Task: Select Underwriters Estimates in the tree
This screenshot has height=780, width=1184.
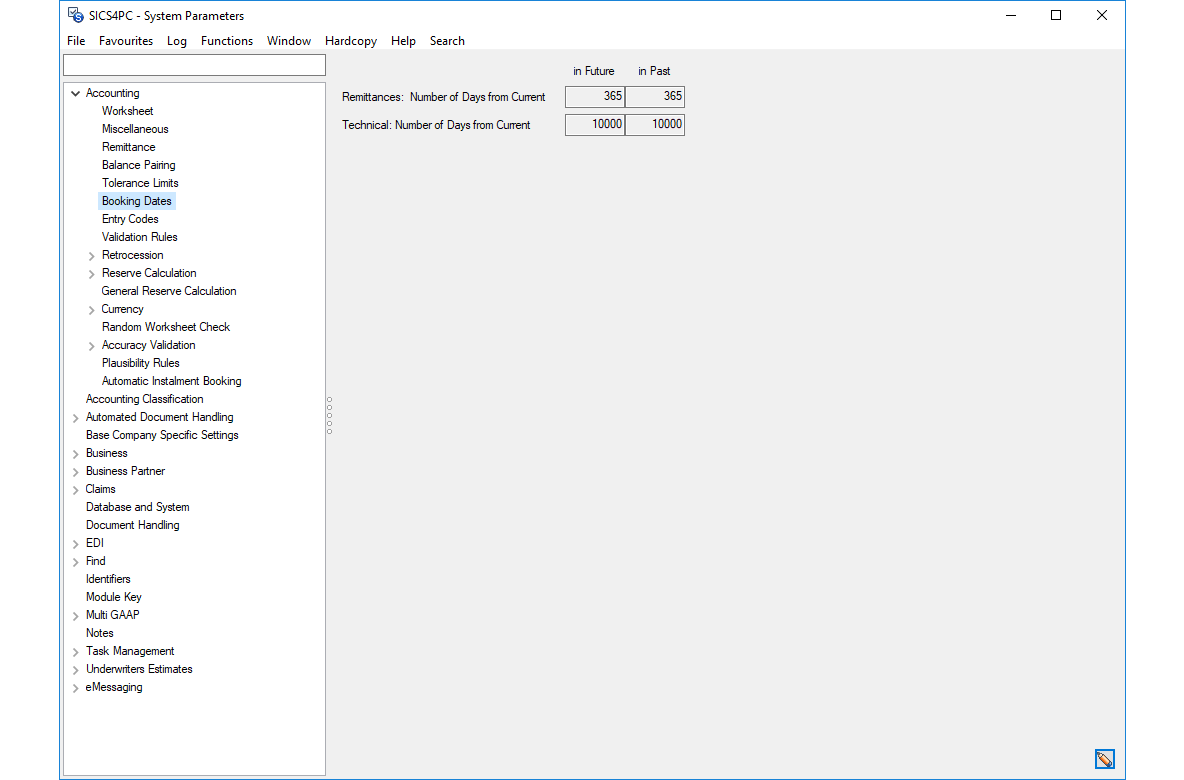Action: coord(139,669)
